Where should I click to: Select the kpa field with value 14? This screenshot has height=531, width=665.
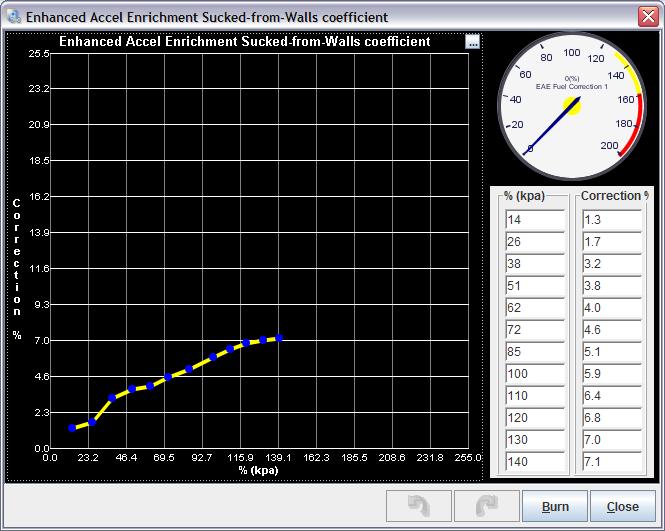(535, 220)
